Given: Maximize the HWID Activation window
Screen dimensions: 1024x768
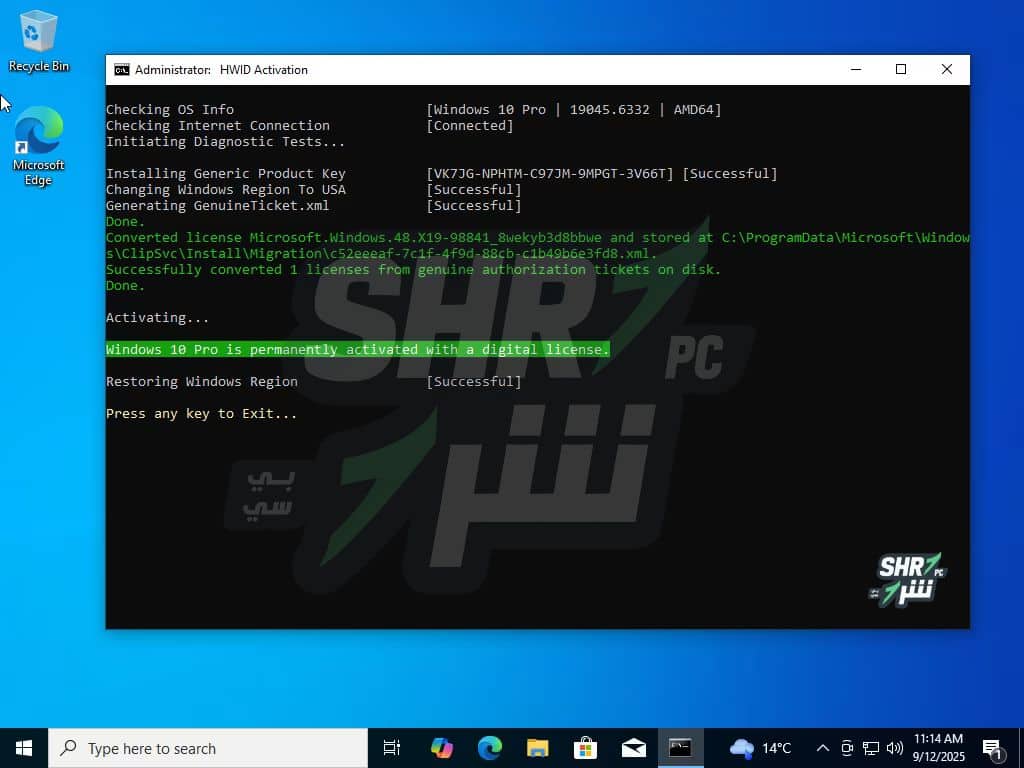Looking at the screenshot, I should [901, 69].
